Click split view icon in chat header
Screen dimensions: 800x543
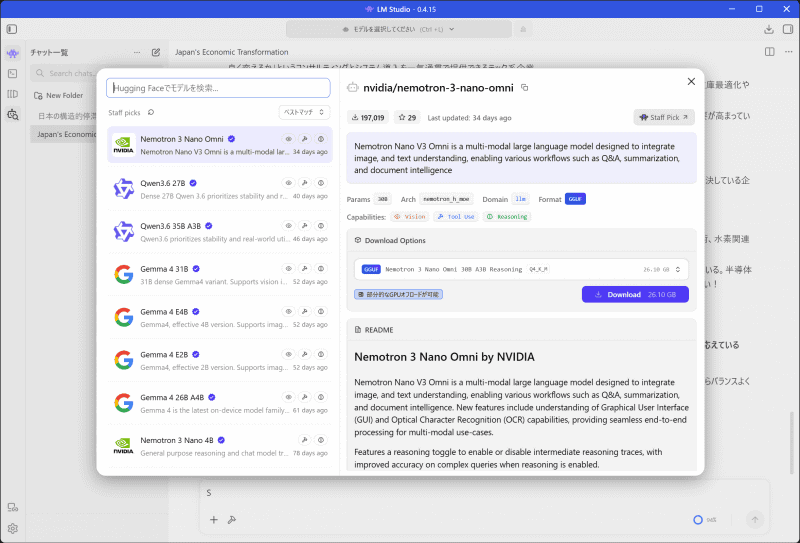click(769, 52)
